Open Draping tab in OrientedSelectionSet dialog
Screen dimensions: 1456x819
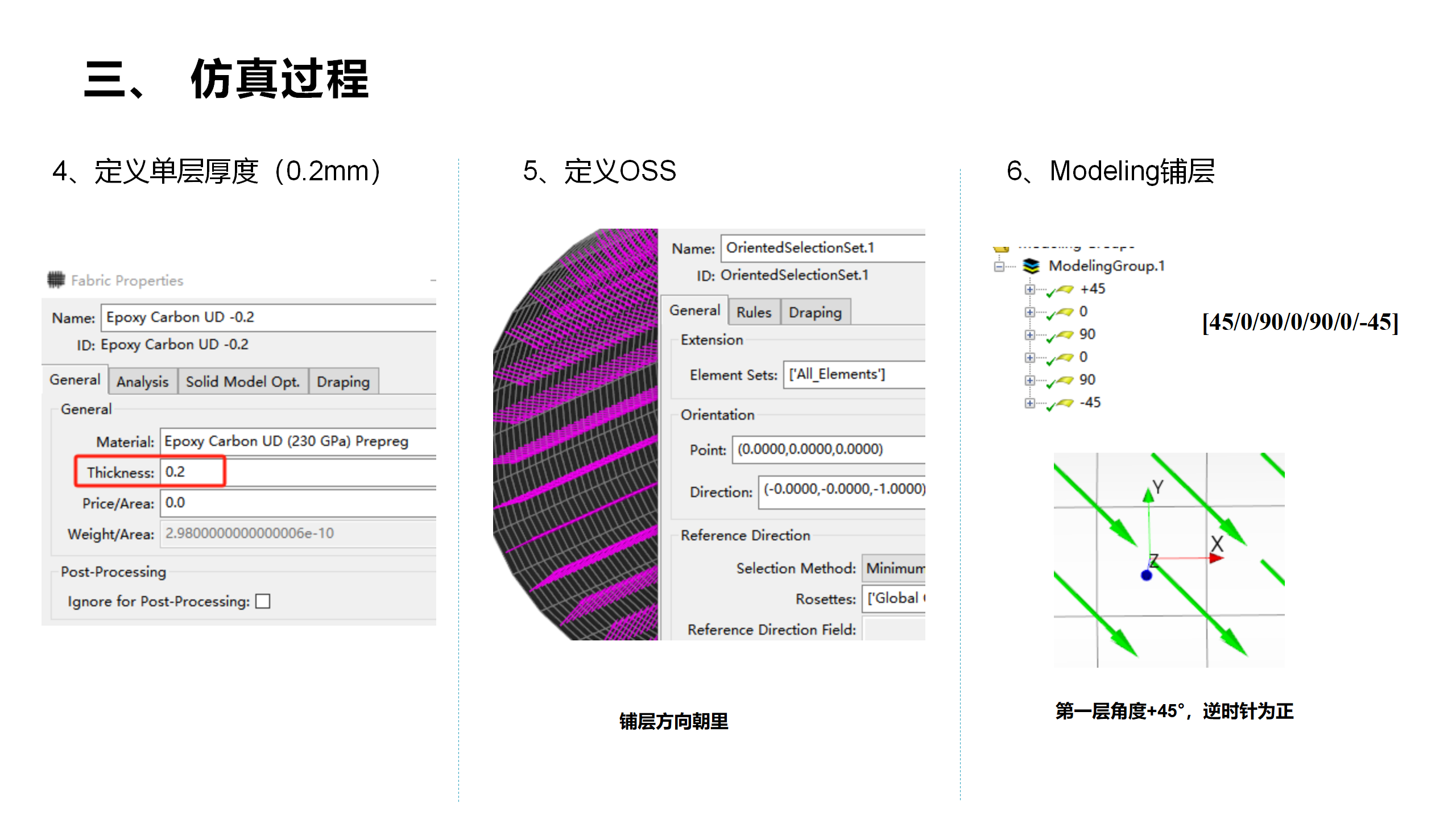[x=816, y=312]
